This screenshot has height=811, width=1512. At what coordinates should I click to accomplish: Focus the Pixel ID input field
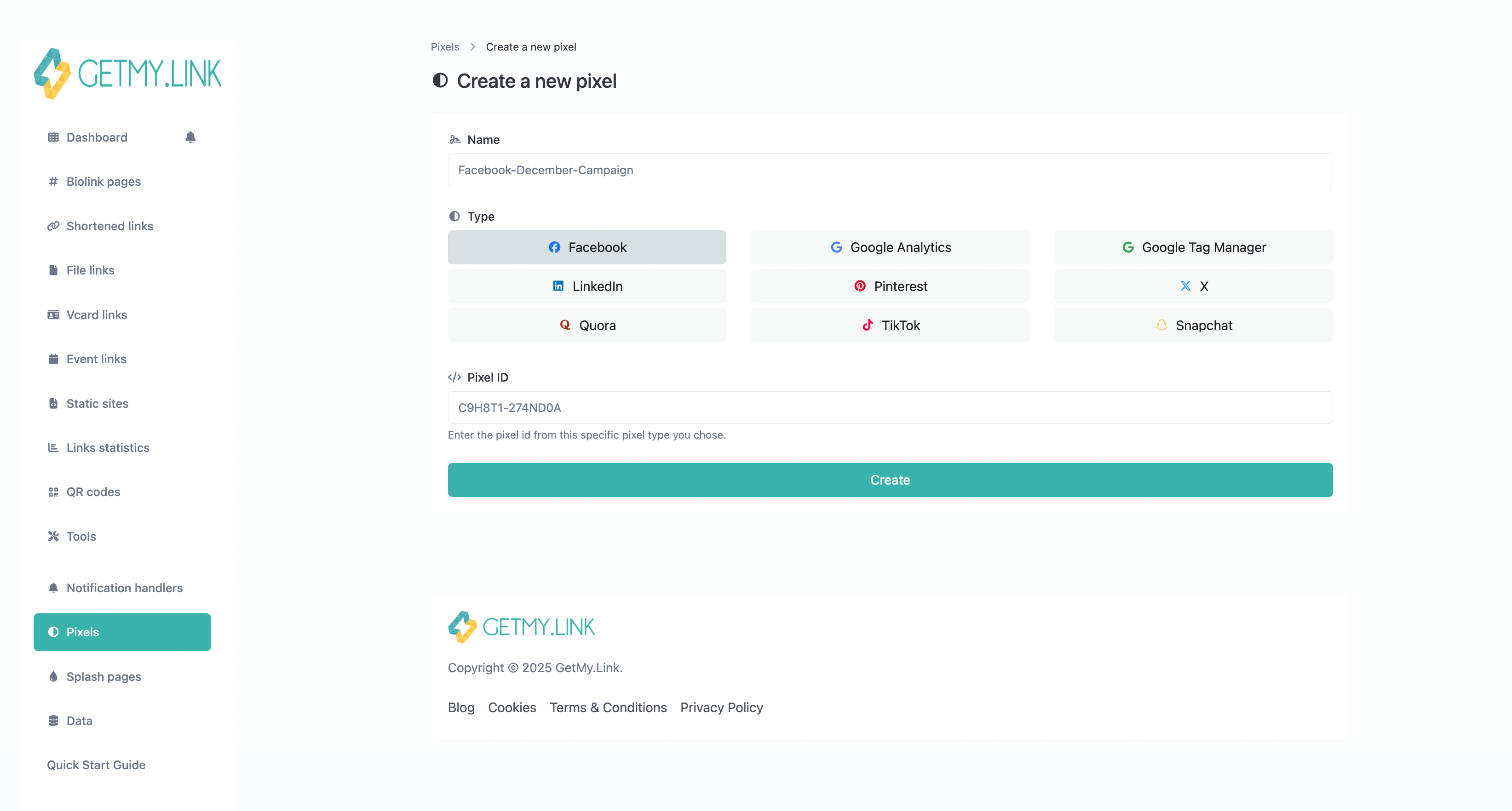click(890, 407)
